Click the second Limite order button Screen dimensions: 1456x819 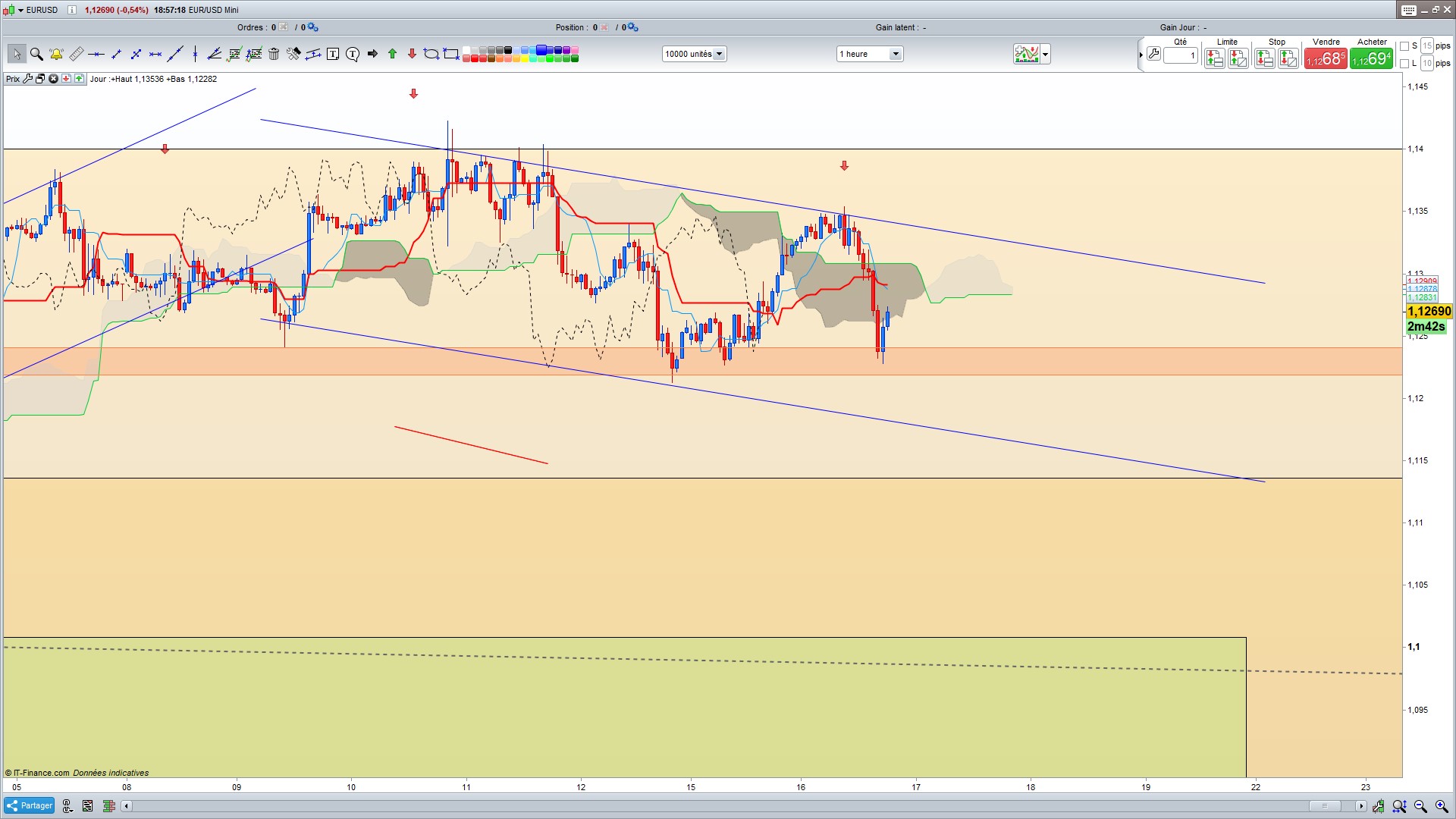[x=1238, y=58]
